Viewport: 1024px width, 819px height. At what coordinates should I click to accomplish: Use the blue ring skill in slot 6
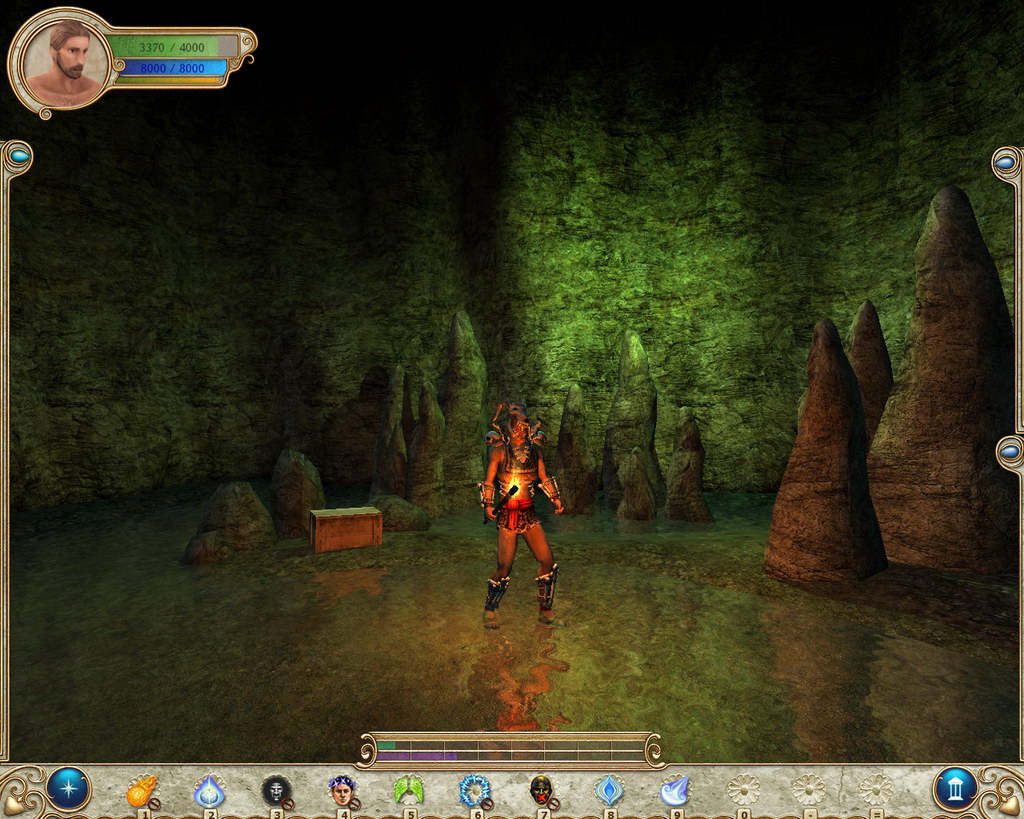475,791
